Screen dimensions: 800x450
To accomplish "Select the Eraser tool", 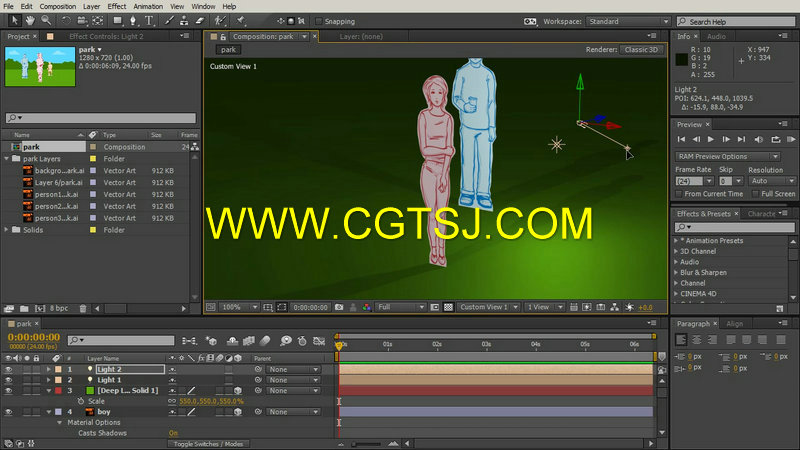I will tap(199, 21).
